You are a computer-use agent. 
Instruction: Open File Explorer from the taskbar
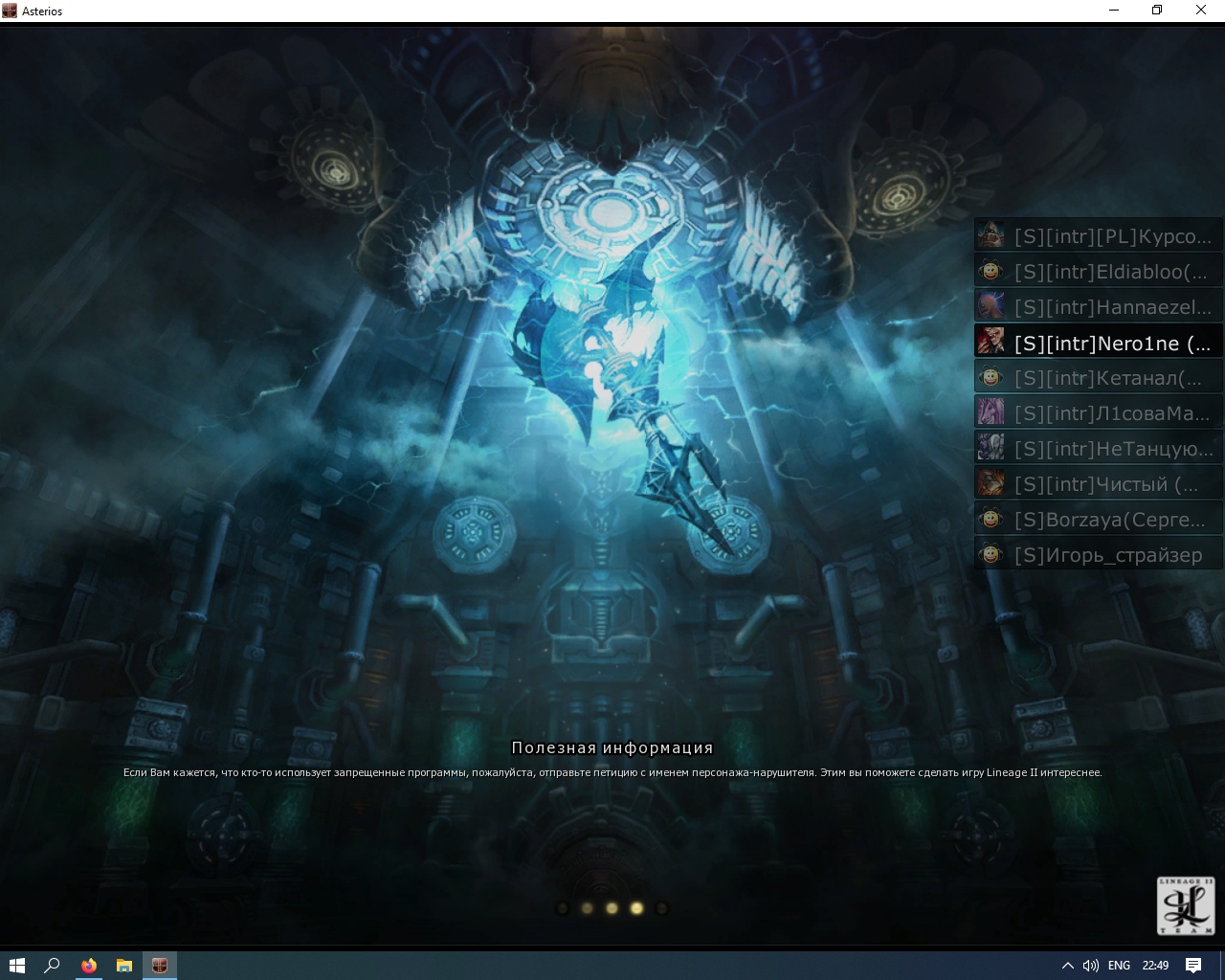click(x=124, y=966)
